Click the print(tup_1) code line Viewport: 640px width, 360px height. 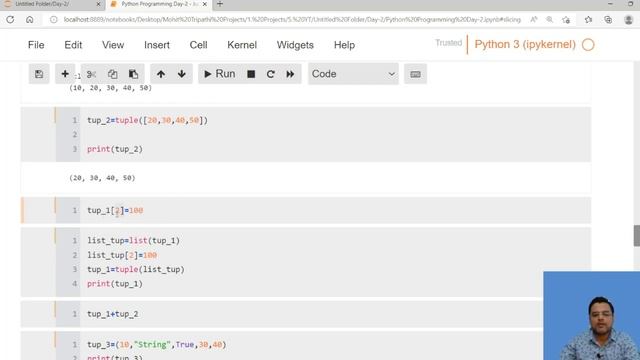tap(115, 284)
